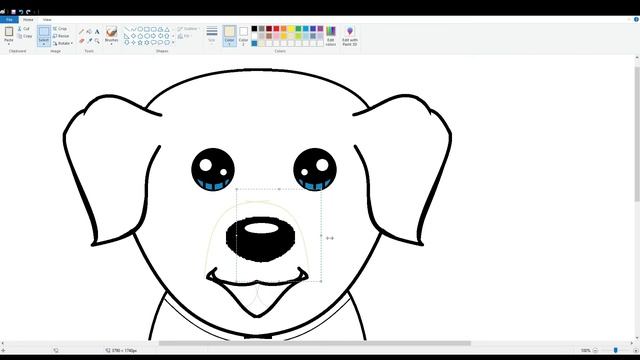Select the Eraser tool
This screenshot has width=640, height=360.
point(82,41)
